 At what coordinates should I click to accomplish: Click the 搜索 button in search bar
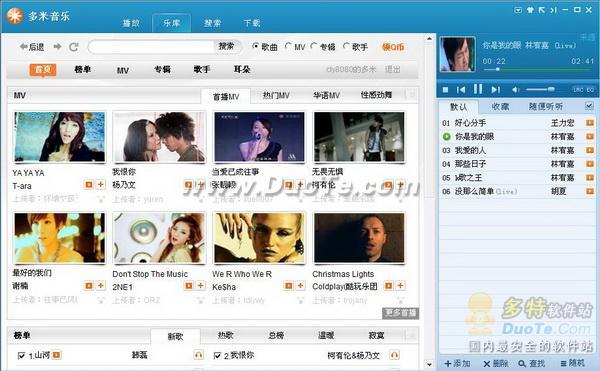226,46
